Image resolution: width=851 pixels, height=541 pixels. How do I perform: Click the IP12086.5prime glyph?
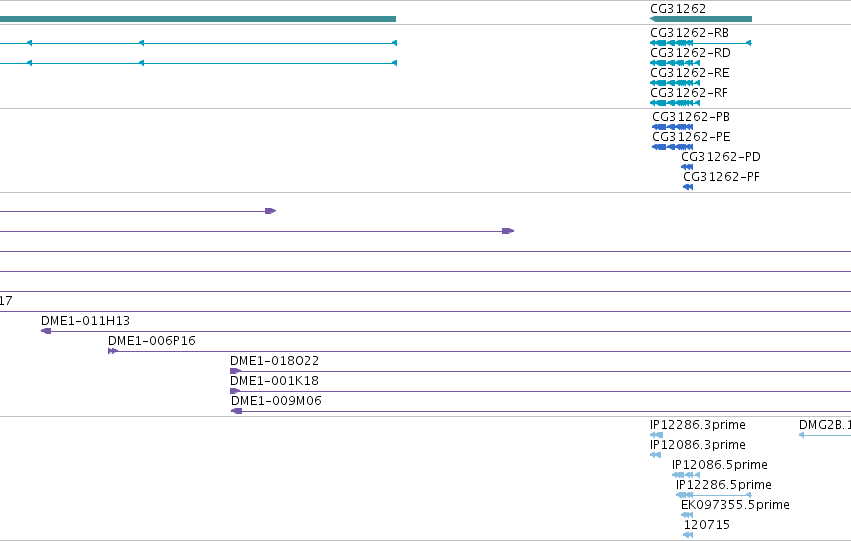pyautogui.click(x=686, y=475)
